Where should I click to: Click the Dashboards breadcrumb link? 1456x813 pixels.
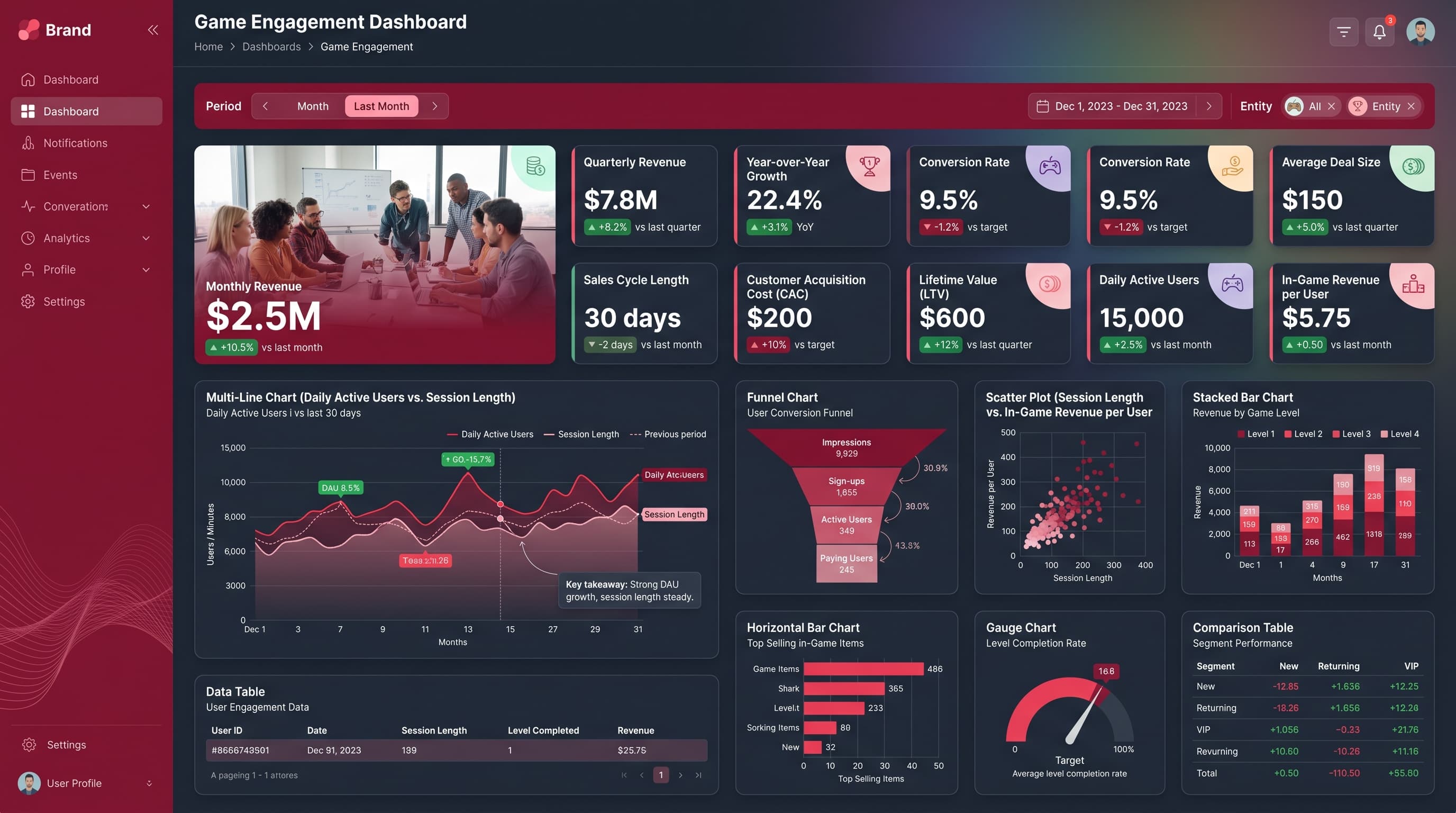pos(271,47)
